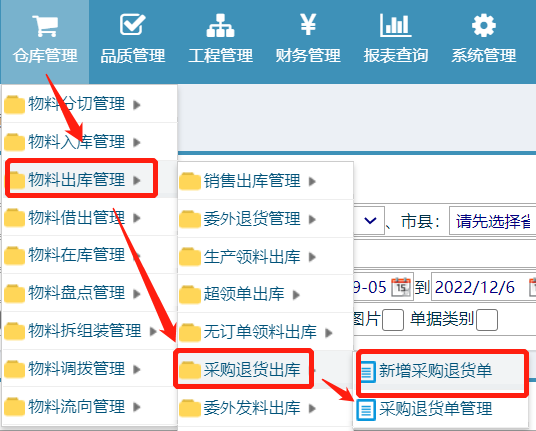
Task: Open 仓库管理 shopping cart icon
Action: (45, 25)
